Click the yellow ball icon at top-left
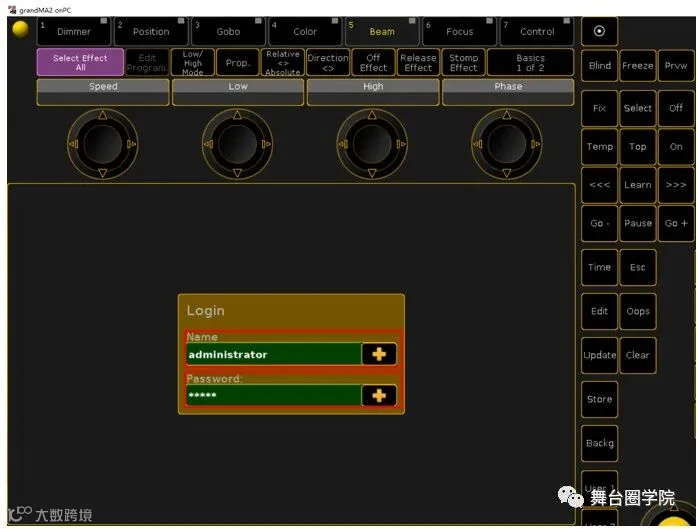The image size is (698, 529). (20, 29)
